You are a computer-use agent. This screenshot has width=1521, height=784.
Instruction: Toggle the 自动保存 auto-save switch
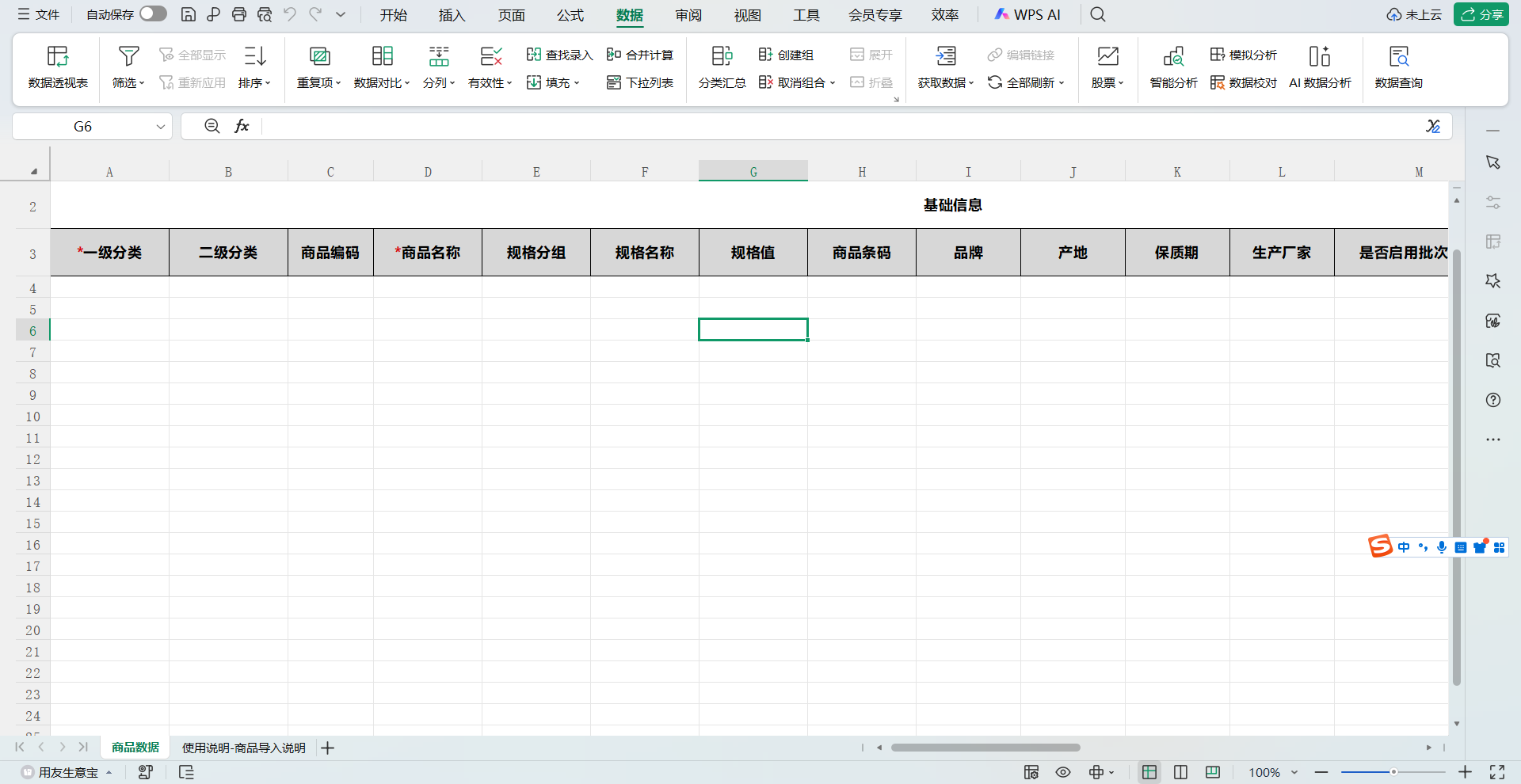click(154, 14)
